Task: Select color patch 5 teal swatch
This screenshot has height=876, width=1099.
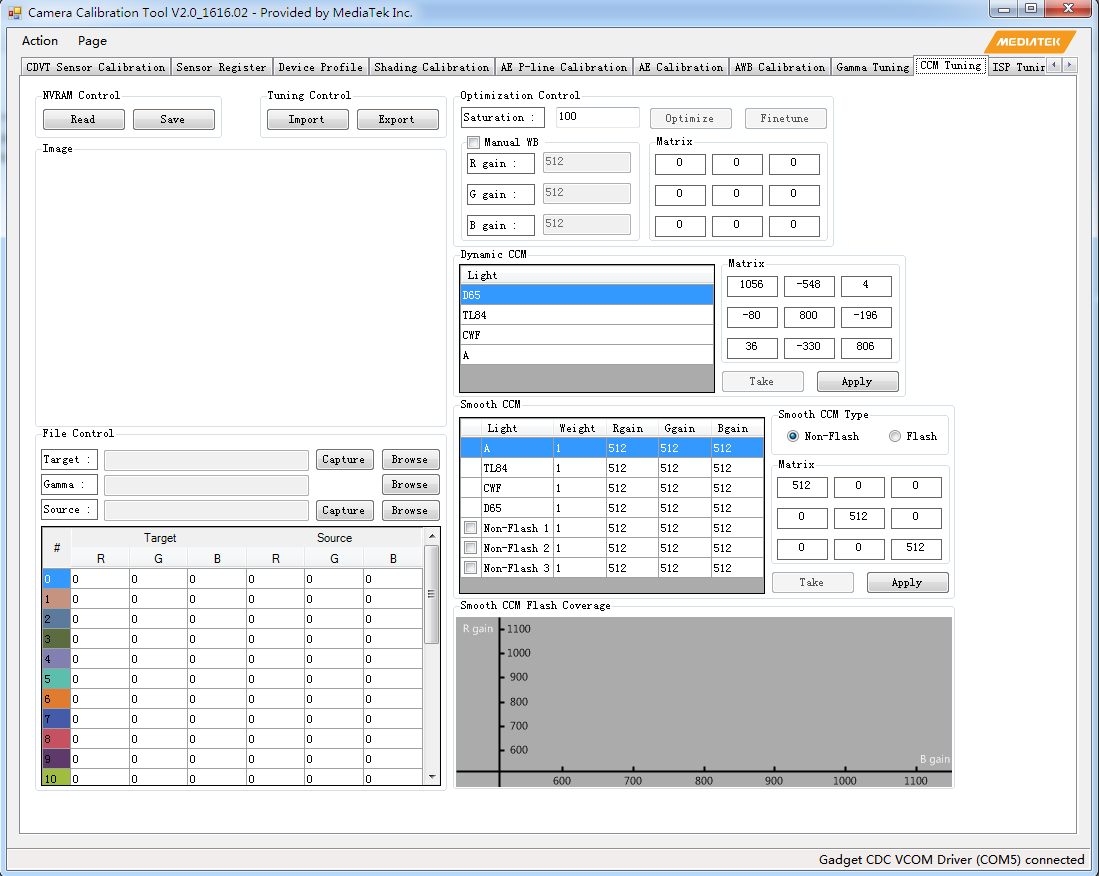Action: tap(56, 679)
